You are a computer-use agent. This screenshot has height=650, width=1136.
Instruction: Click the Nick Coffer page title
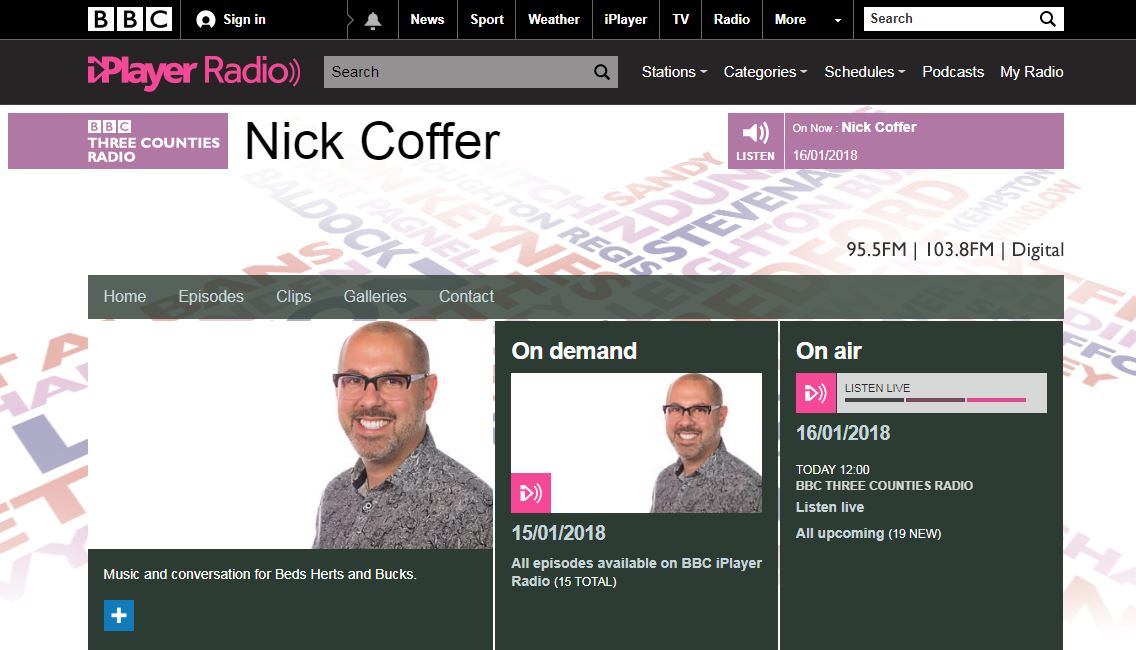pyautogui.click(x=372, y=141)
